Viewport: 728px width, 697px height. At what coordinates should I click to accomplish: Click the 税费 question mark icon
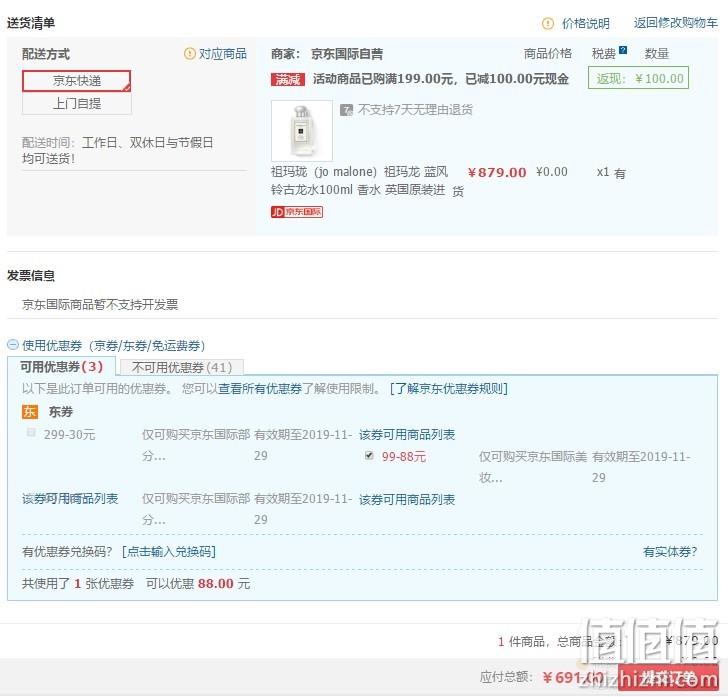pyautogui.click(x=623, y=50)
